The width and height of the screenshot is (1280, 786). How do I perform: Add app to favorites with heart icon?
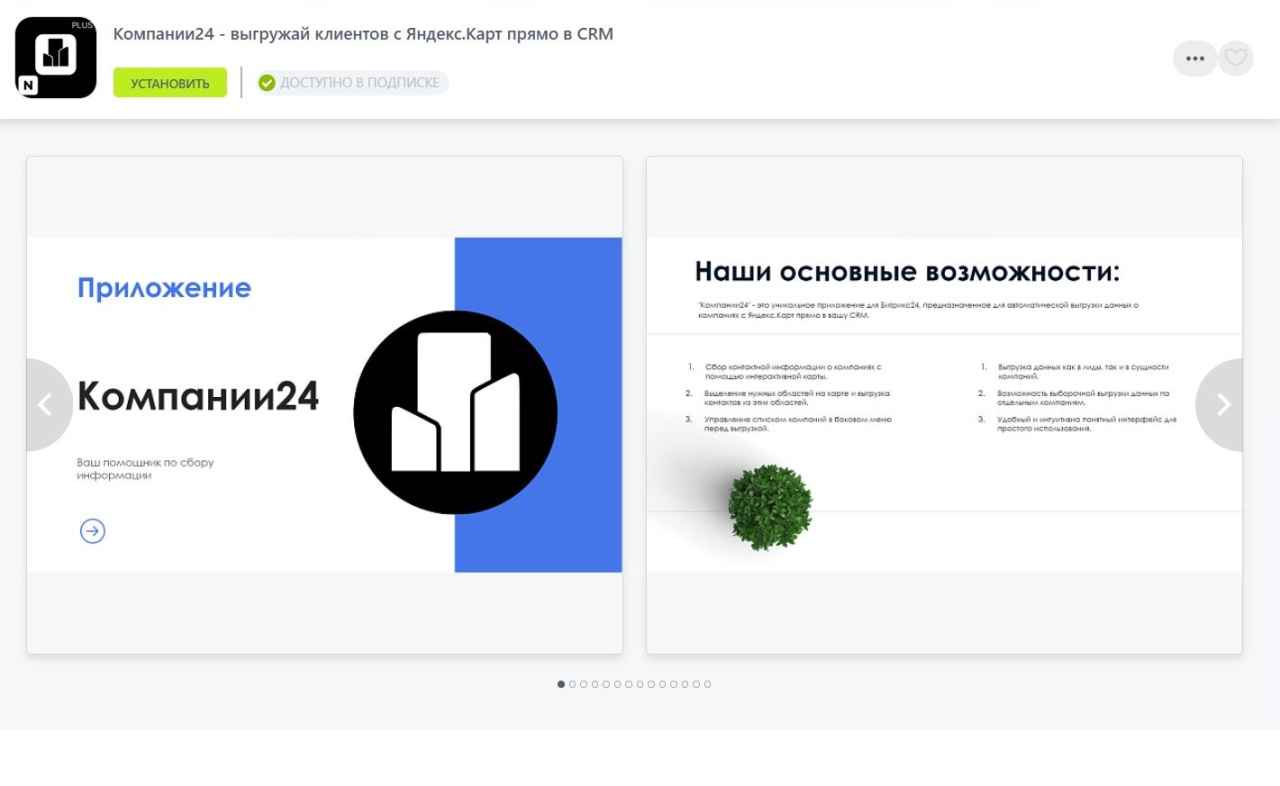tap(1236, 58)
